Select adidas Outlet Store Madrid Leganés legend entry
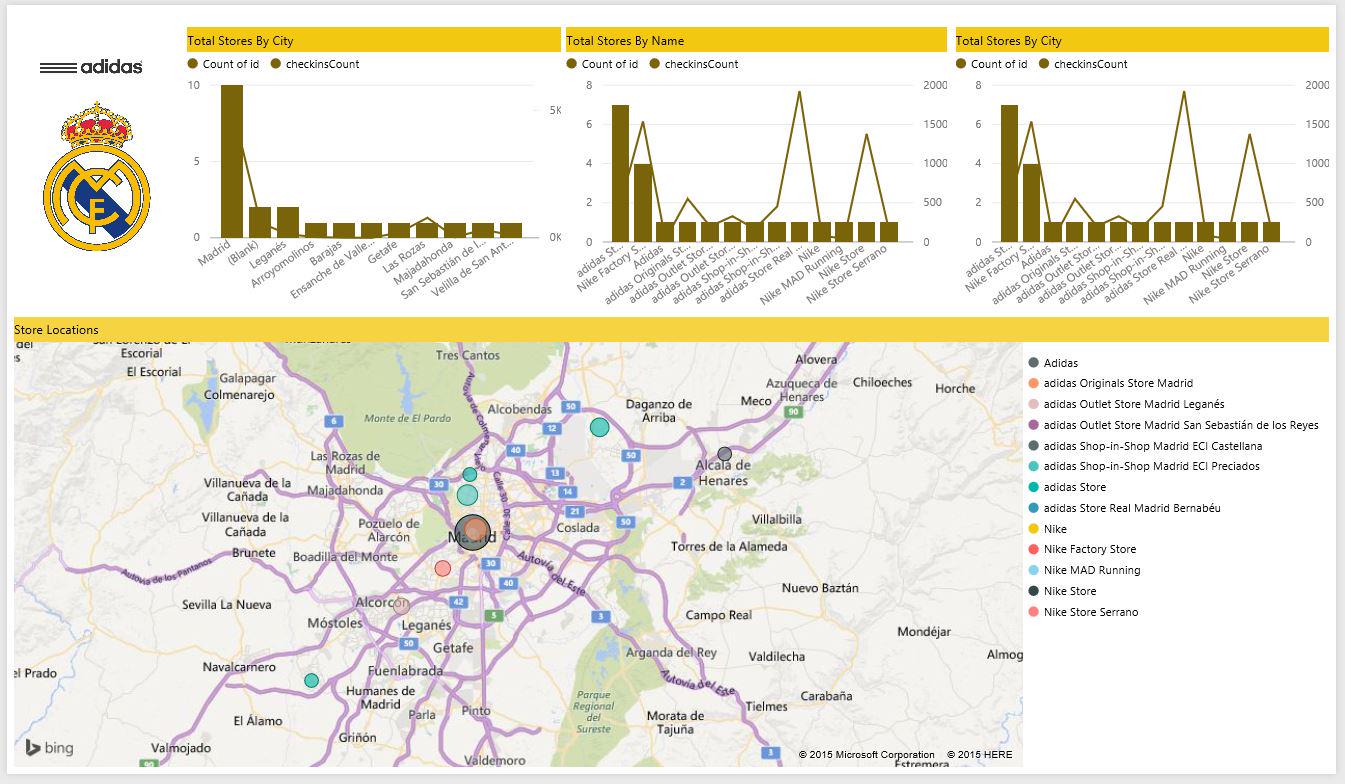This screenshot has width=1345, height=784. (x=1127, y=404)
